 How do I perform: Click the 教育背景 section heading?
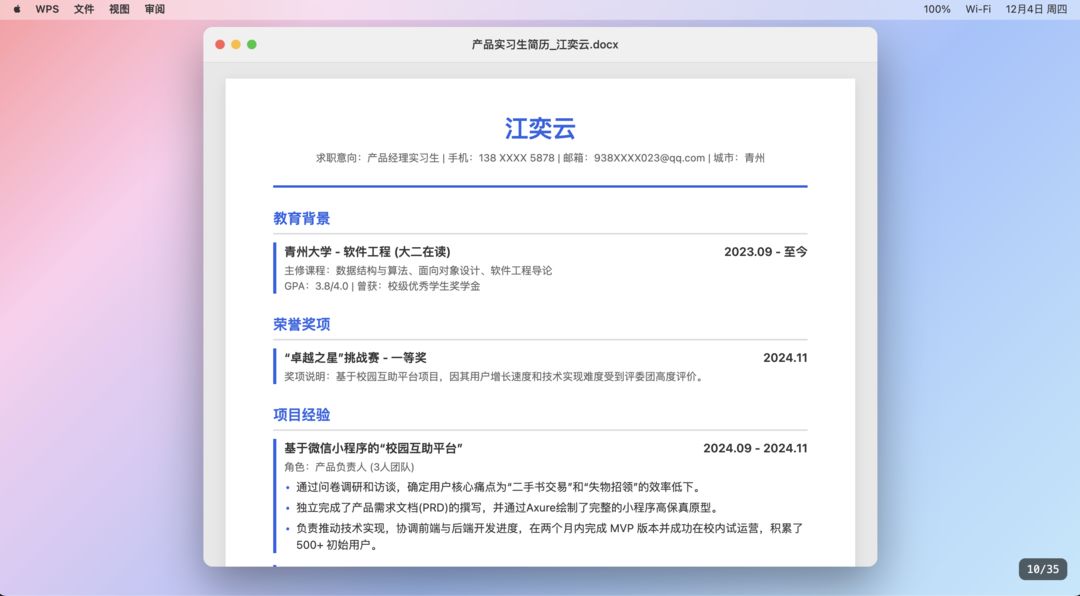tap(302, 218)
